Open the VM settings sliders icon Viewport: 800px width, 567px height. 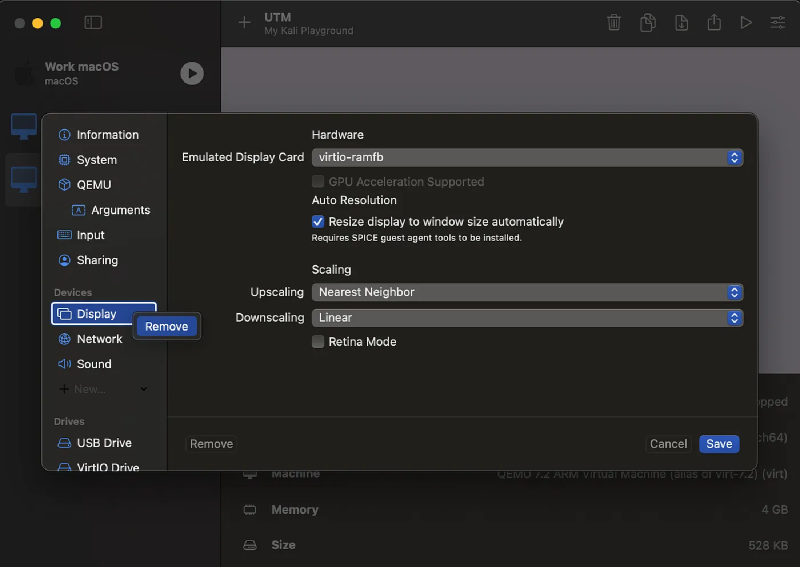coord(777,22)
